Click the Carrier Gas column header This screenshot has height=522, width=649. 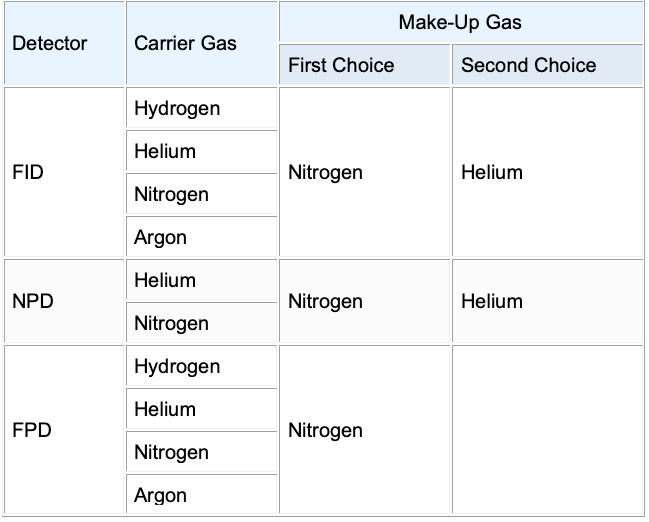pyautogui.click(x=185, y=43)
